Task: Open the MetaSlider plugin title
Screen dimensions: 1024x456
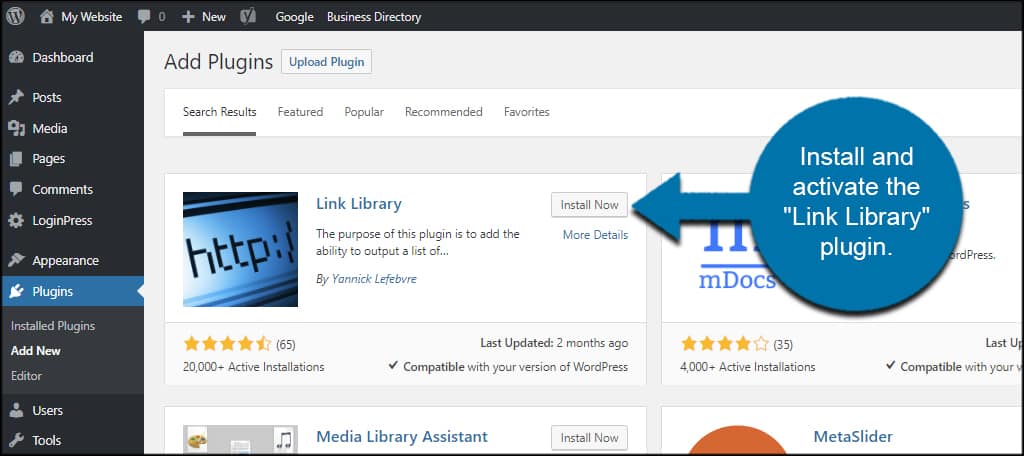Action: [x=853, y=436]
